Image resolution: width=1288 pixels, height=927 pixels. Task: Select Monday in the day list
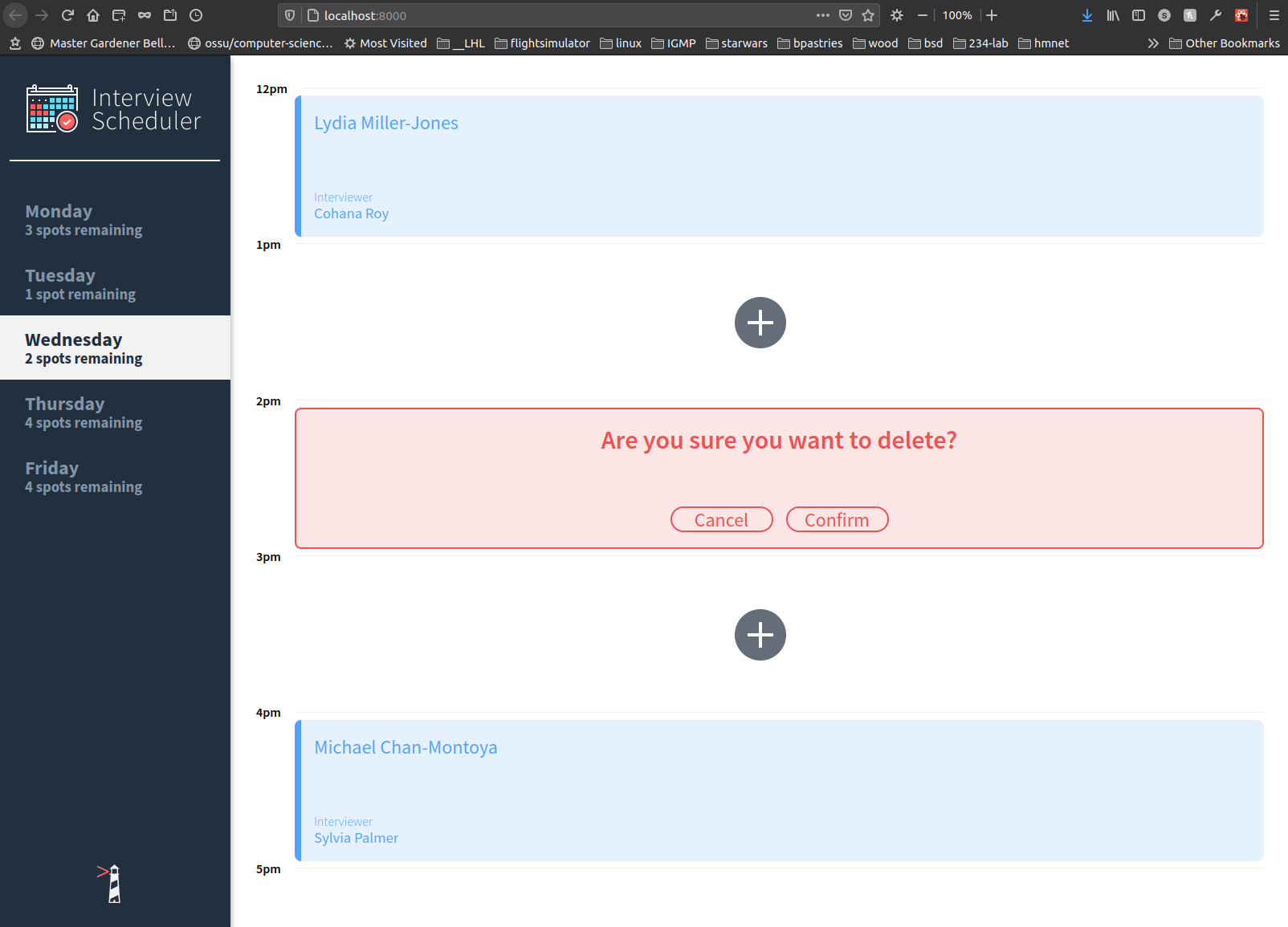tap(115, 219)
